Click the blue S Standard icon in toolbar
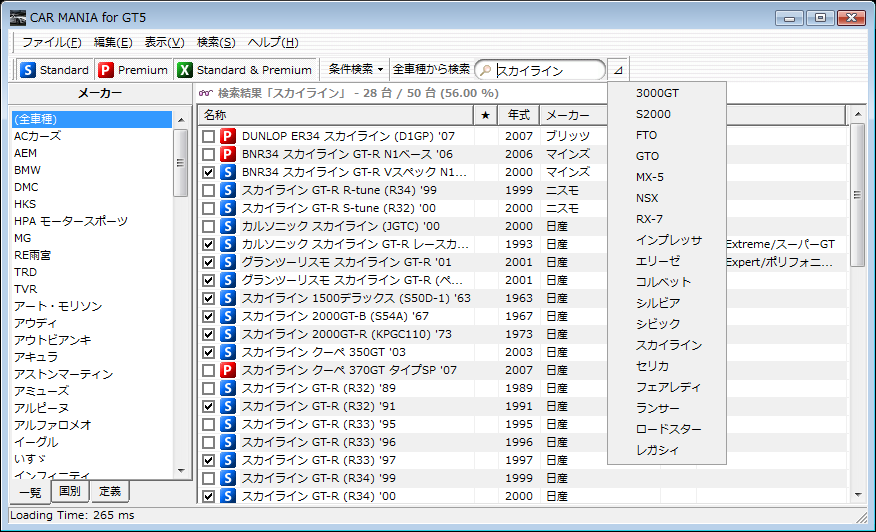Screen dimensions: 876x532 click(27, 70)
